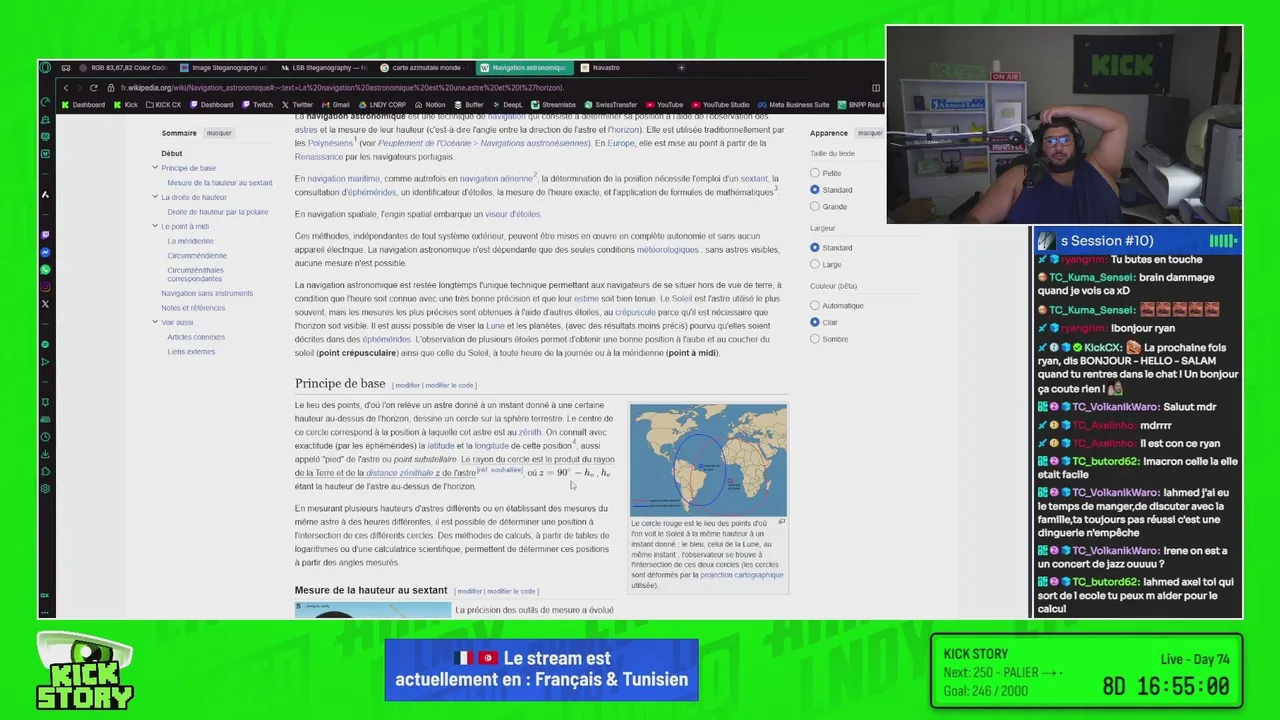Open YouTube Studio bookmark
The height and width of the screenshot is (720, 1280).
click(x=721, y=105)
